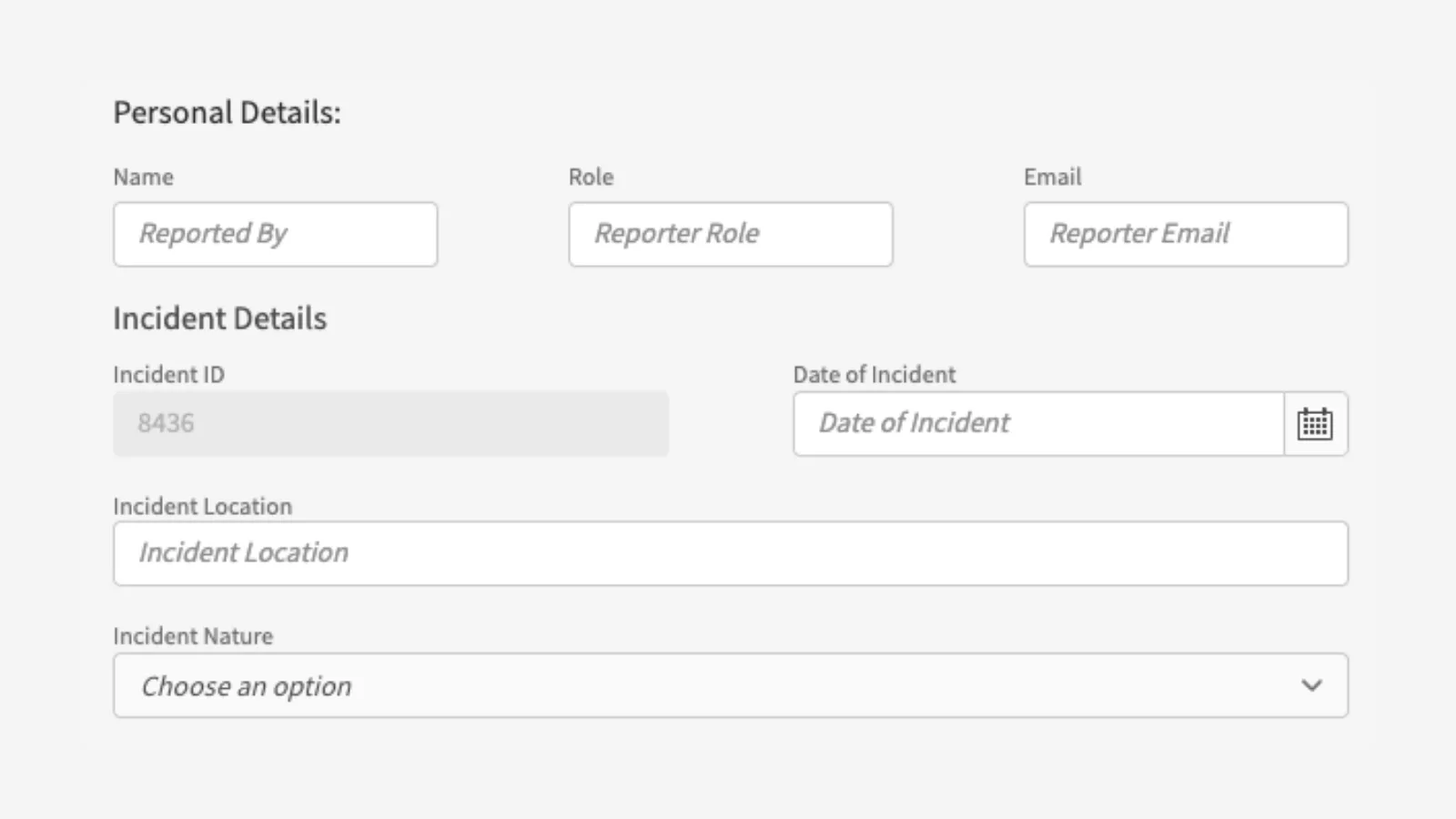The height and width of the screenshot is (819, 1456).
Task: Click the Incident Nature label
Action: tap(193, 636)
